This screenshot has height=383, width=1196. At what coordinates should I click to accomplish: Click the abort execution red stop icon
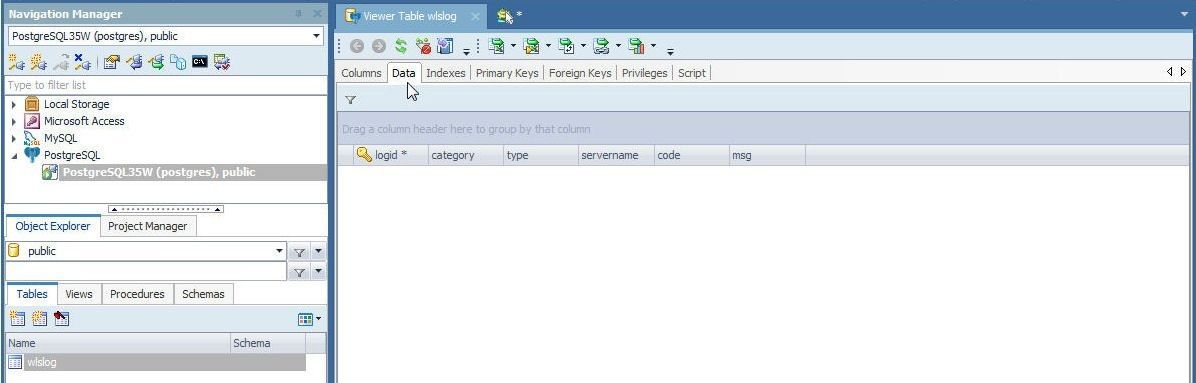423,47
